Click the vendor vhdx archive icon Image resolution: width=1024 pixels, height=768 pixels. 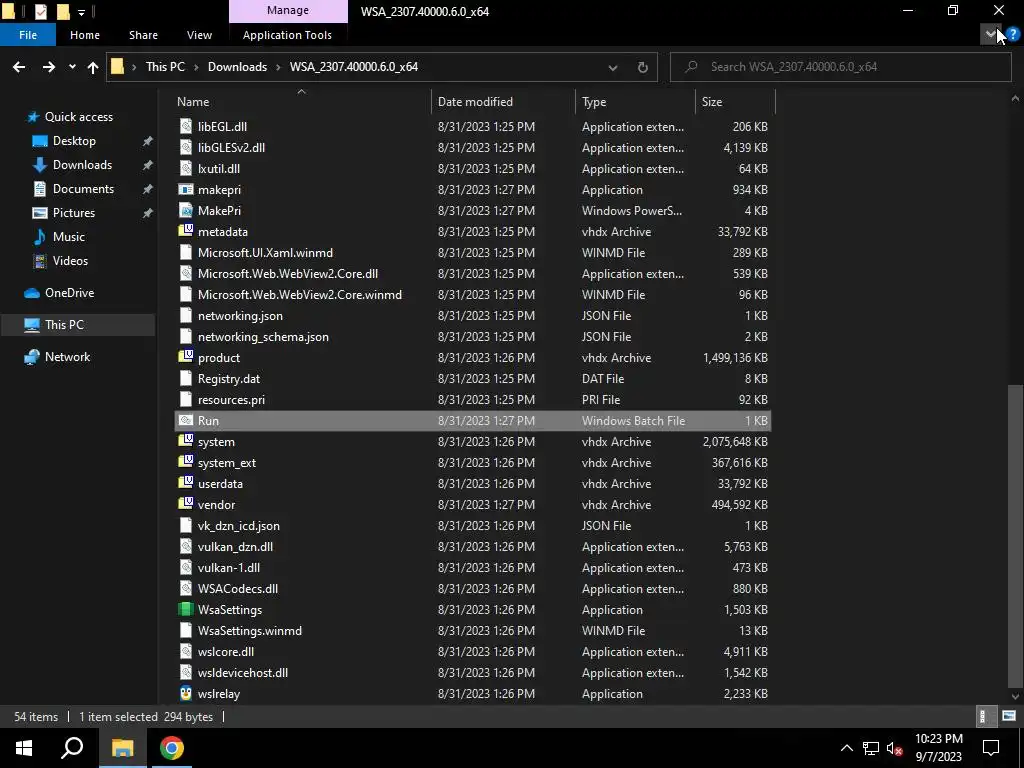tap(186, 504)
